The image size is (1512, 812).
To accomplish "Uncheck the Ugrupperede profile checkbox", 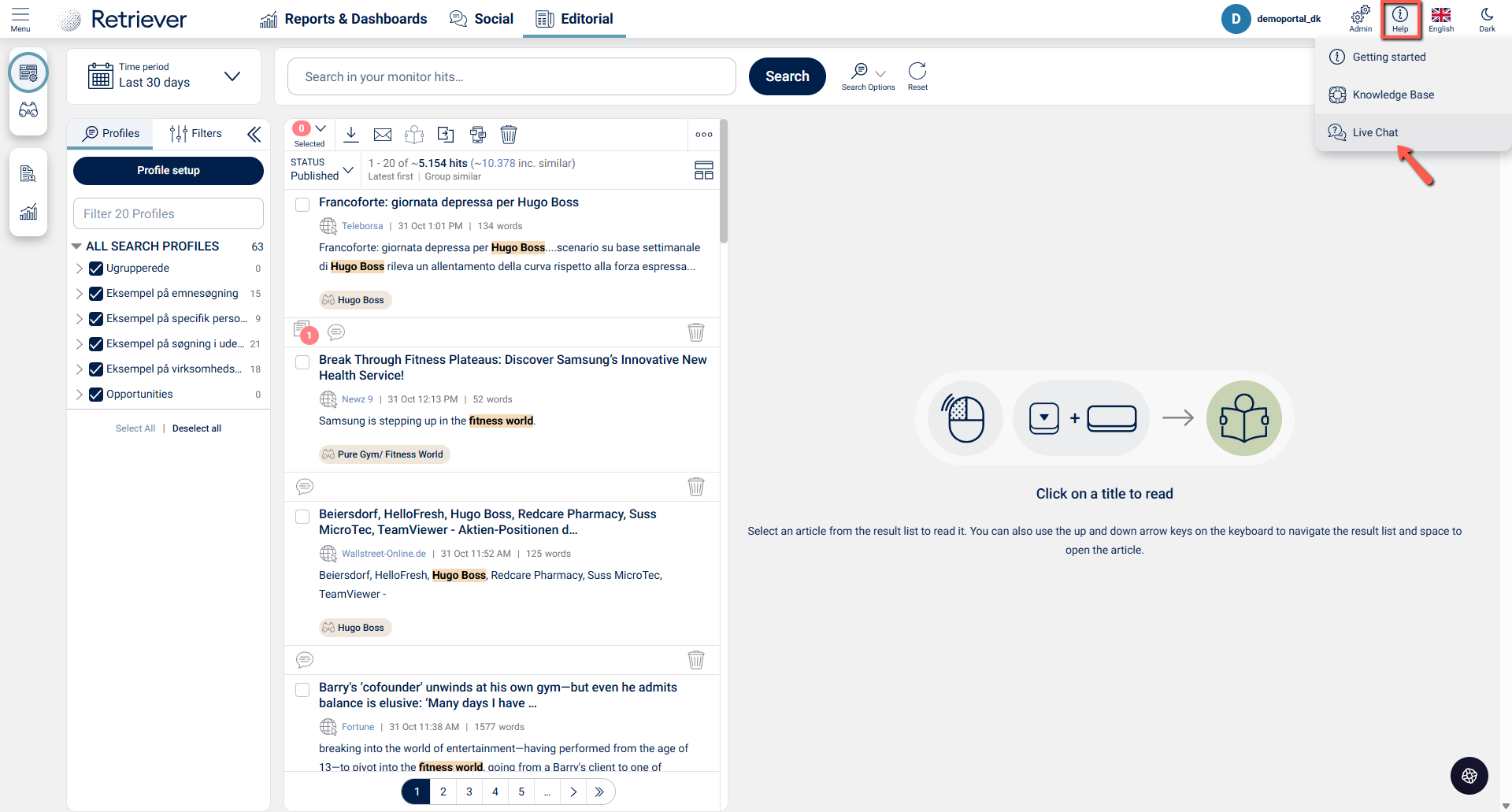I will pos(96,269).
